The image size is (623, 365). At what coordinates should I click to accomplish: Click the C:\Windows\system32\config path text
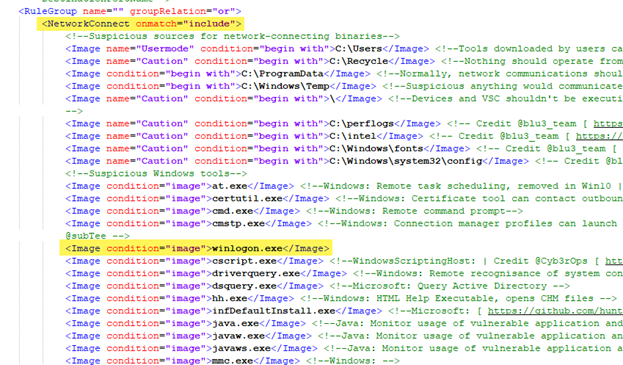tap(406, 161)
